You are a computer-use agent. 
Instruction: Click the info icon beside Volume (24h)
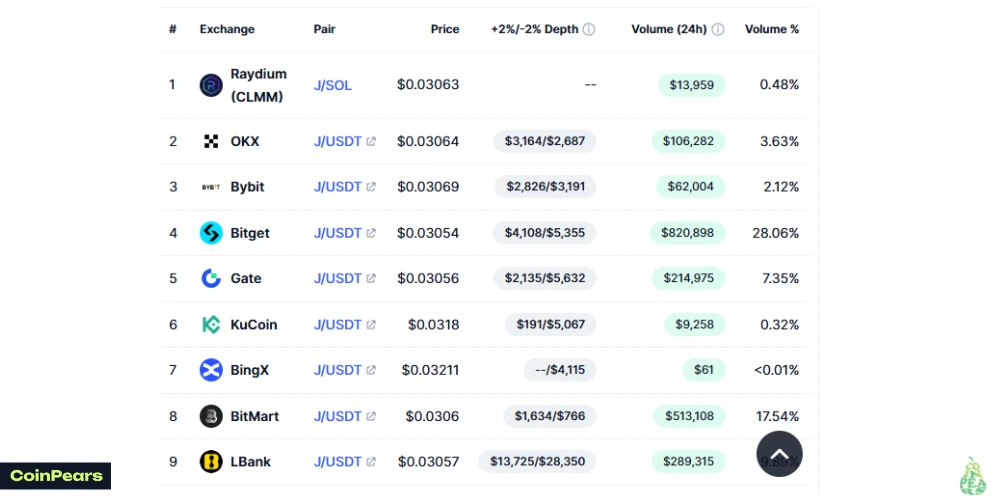(718, 30)
